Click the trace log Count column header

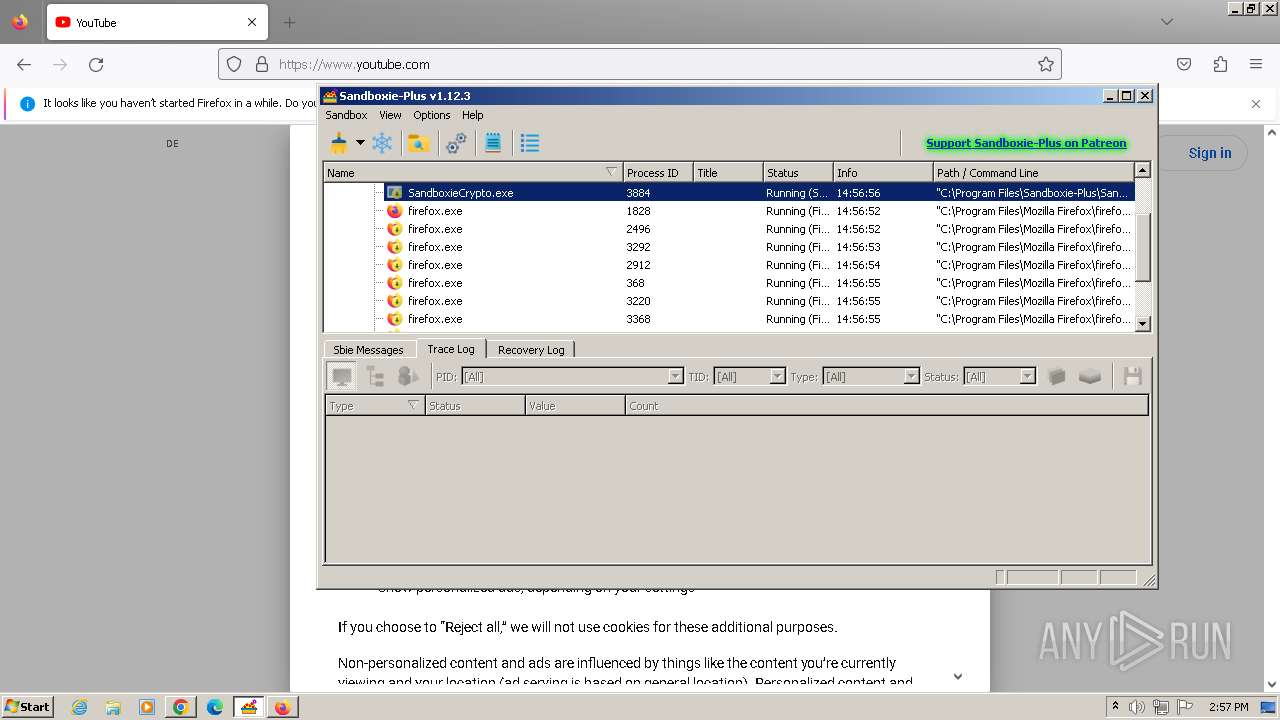tap(887, 406)
